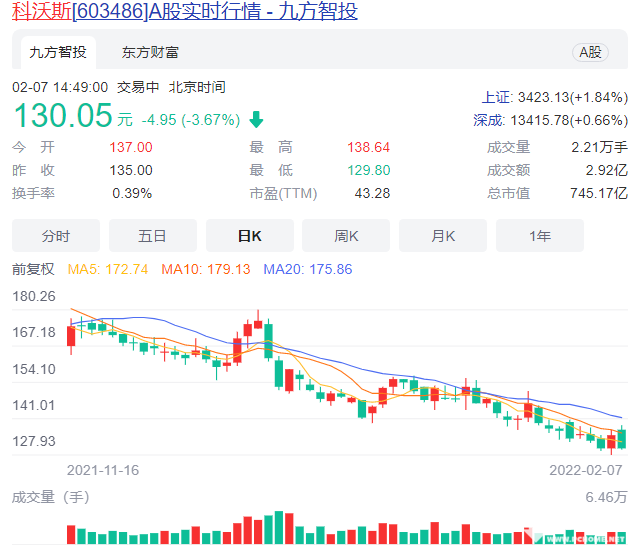This screenshot has width=635, height=554.
Task: Click the 2021-11-16 start date label
Action: point(103,469)
